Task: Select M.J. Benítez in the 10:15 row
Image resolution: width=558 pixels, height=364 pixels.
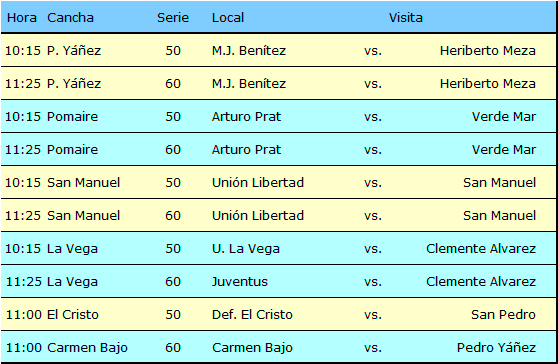Action: 249,51
